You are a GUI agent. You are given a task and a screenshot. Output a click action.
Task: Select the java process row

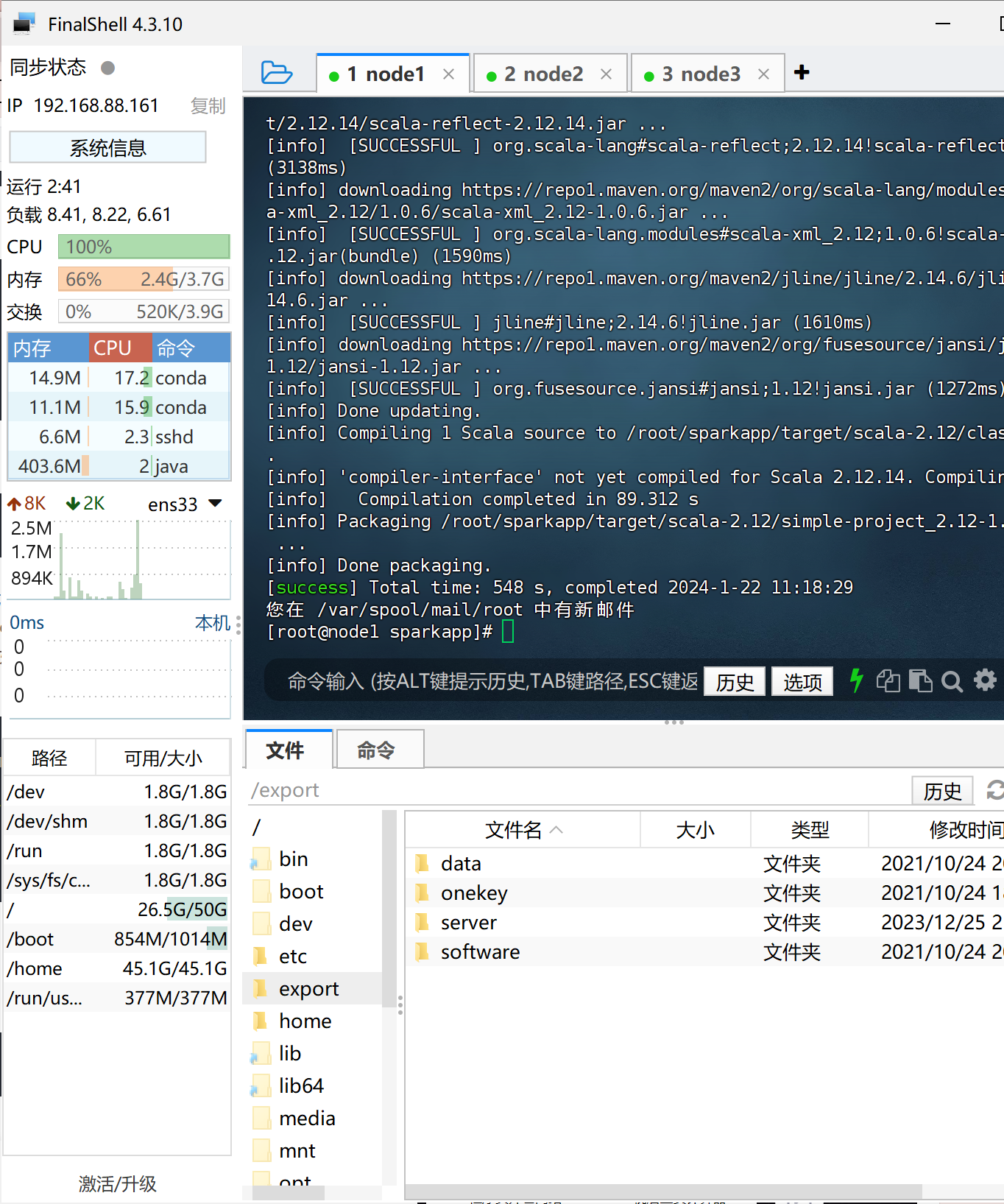(119, 465)
